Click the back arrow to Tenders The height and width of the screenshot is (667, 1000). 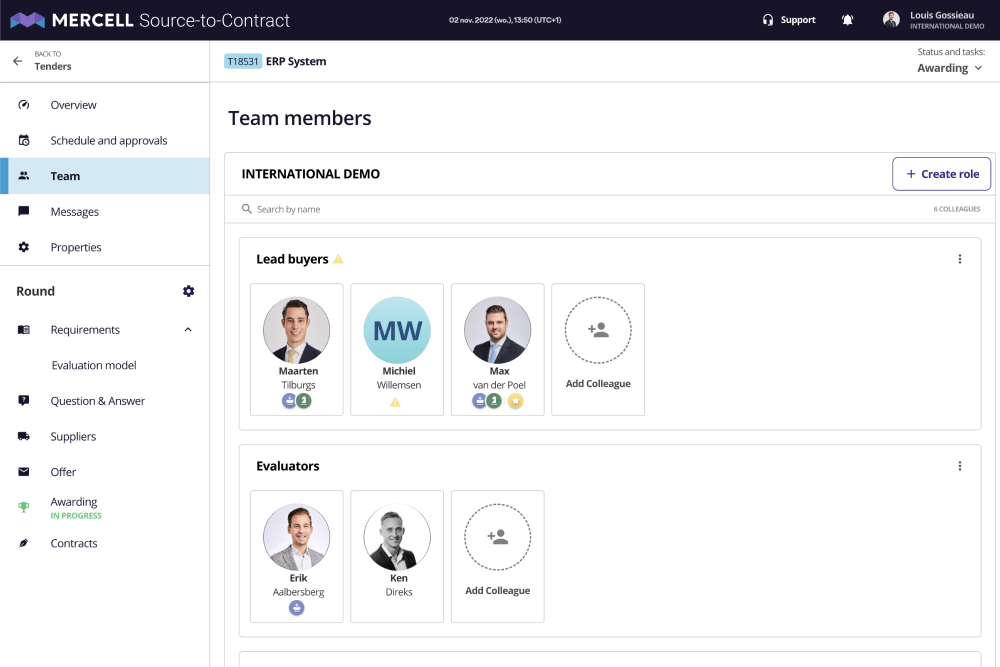(17, 61)
